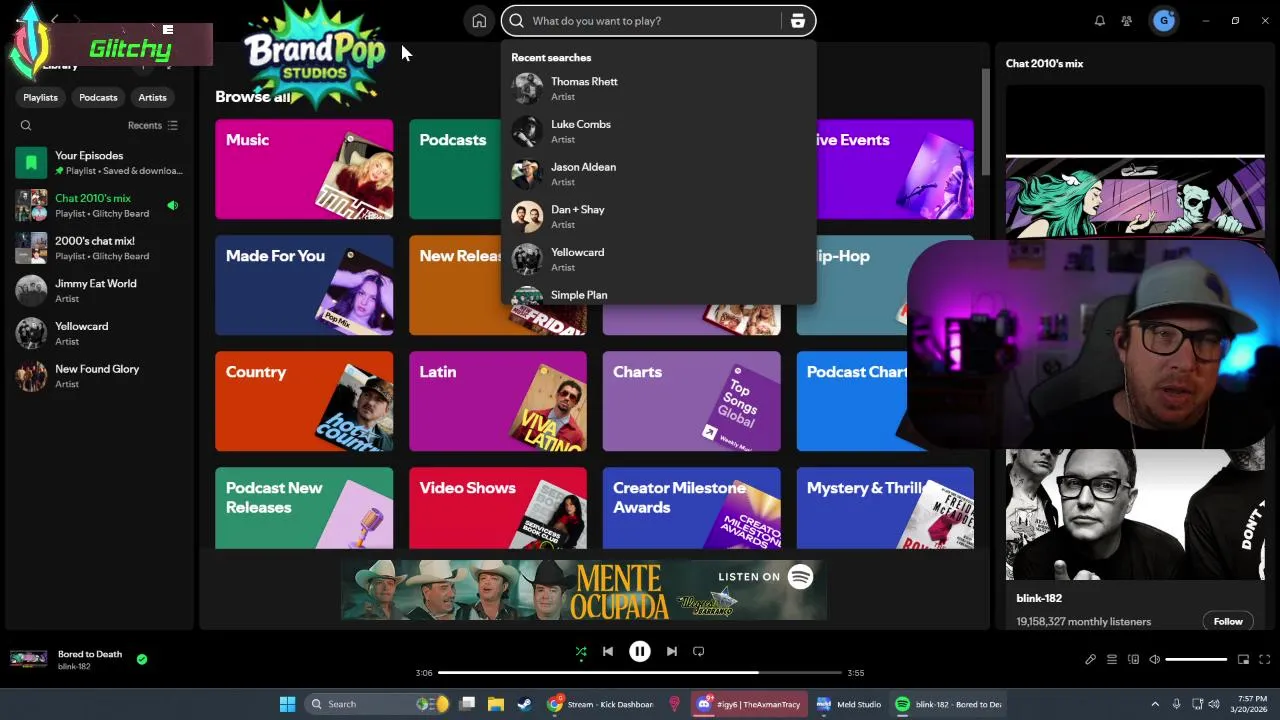Open the Charts category card

point(692,401)
